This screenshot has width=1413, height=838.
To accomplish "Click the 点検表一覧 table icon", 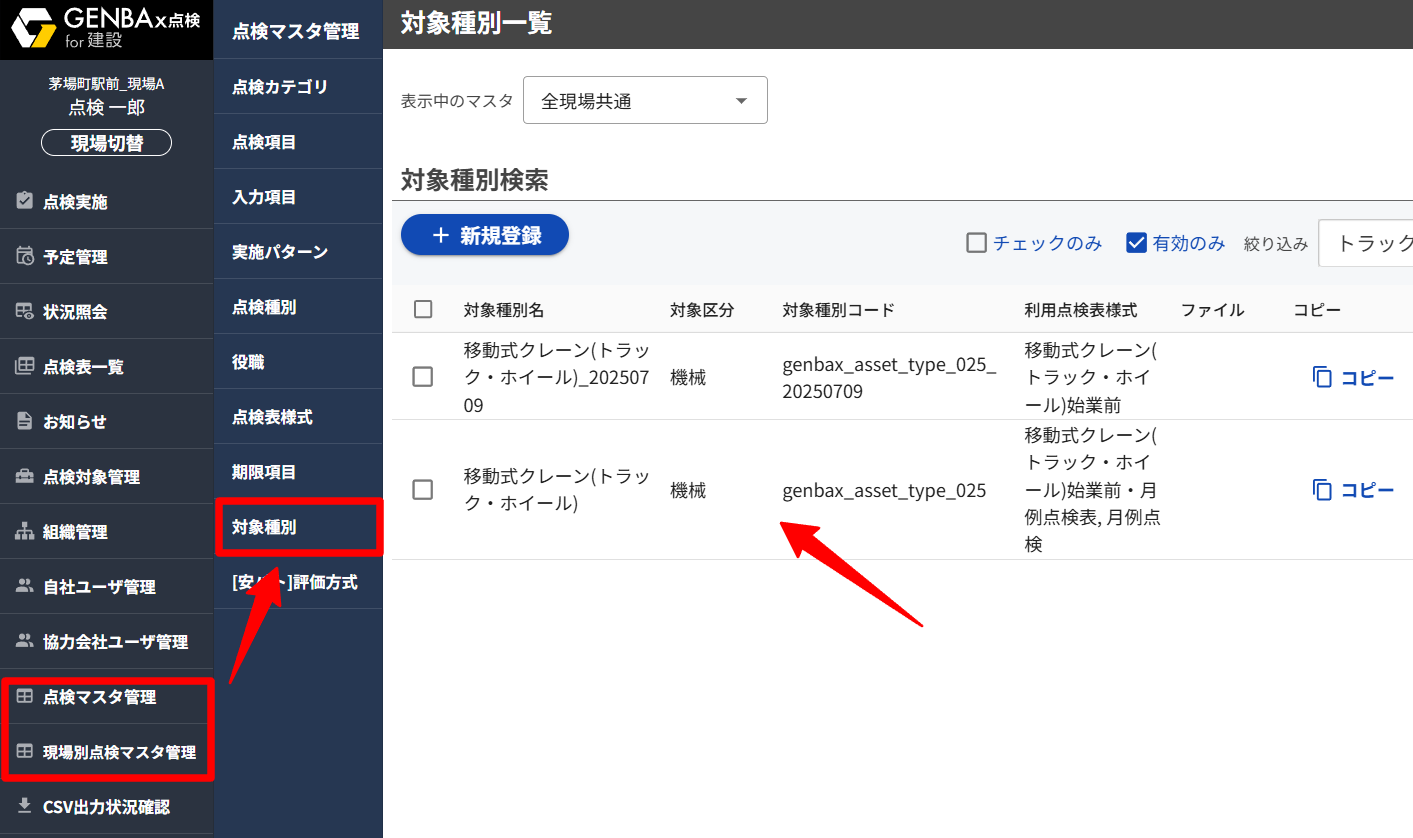I will click(x=25, y=366).
